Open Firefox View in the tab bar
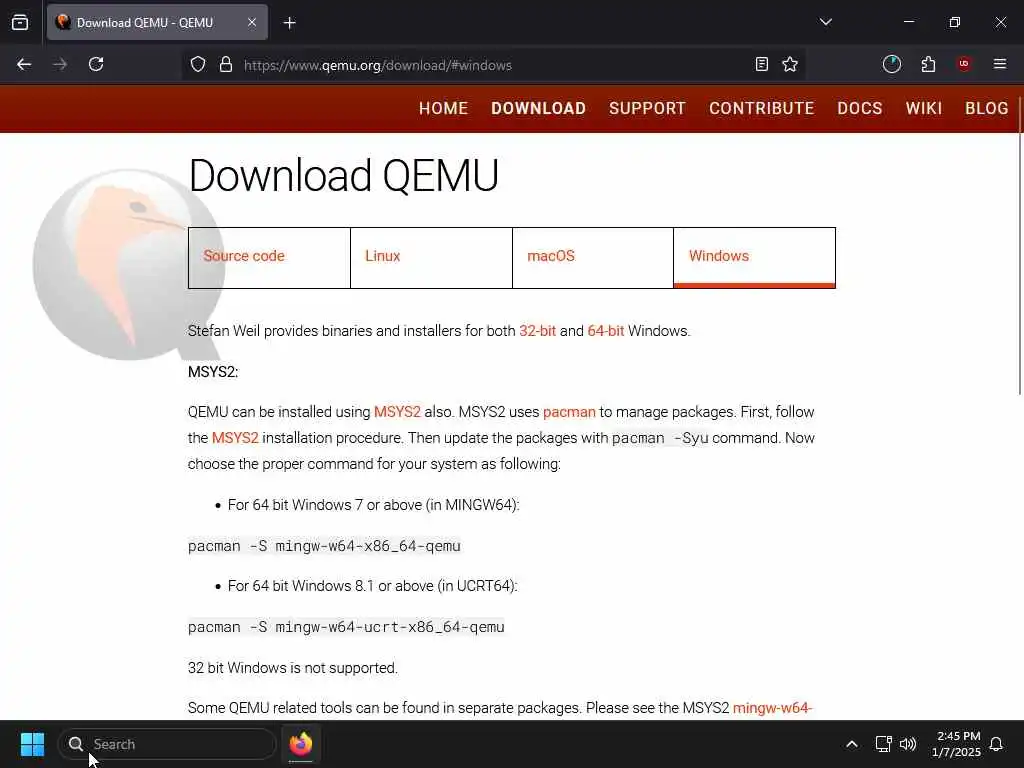 (20, 22)
